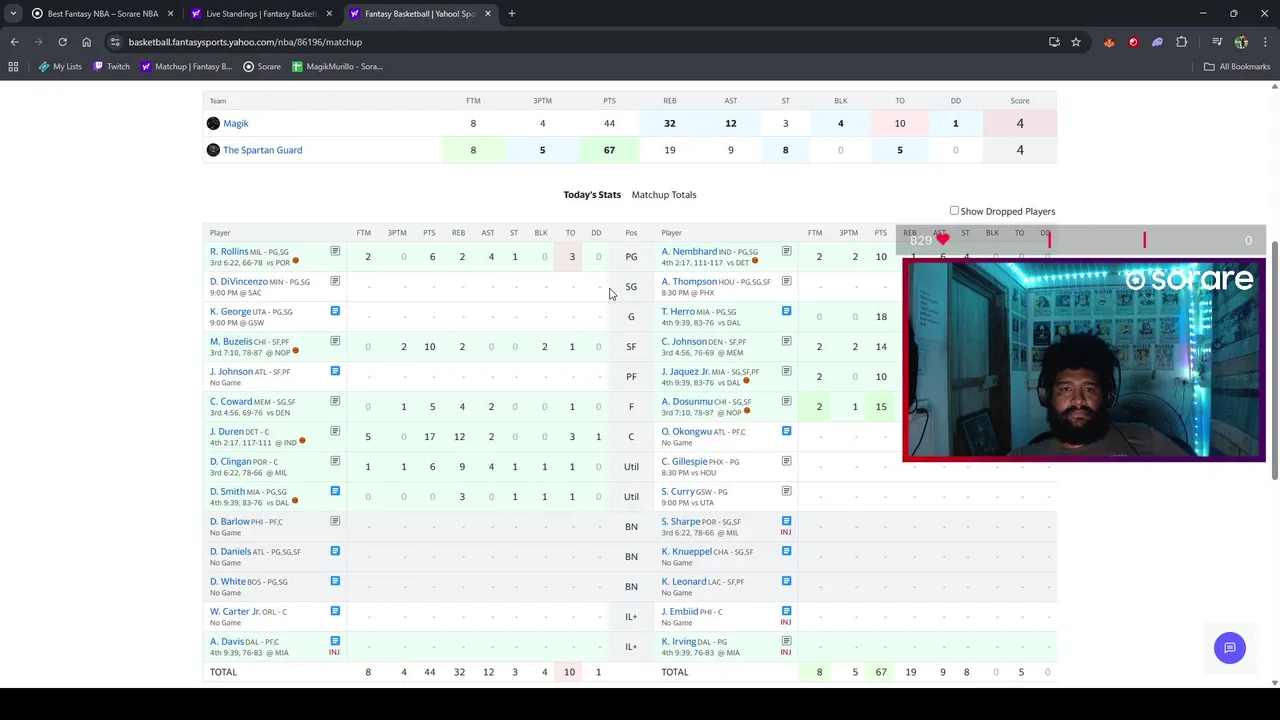
Task: Open notes icon for M. Buzelis
Action: click(335, 341)
